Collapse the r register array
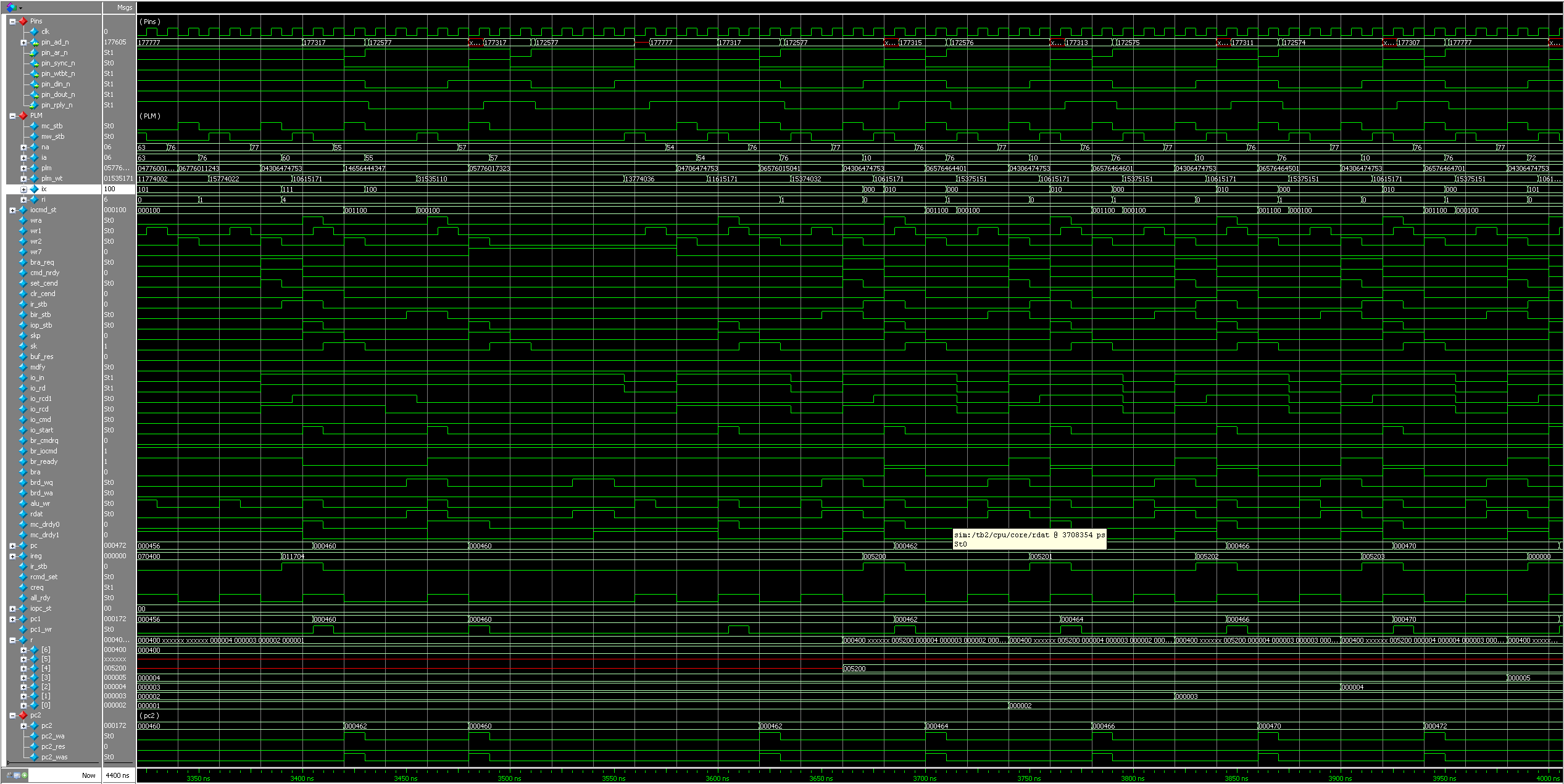 12,640
